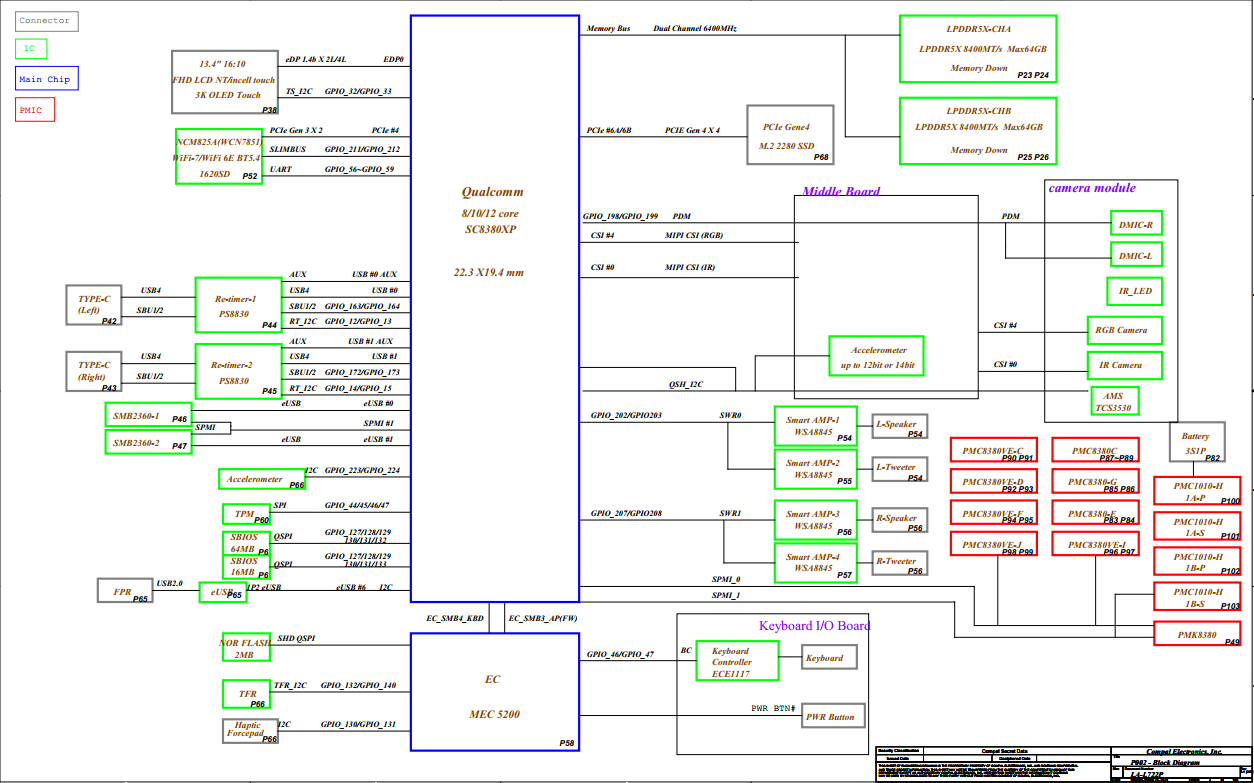Select the Smart AMP-2 WSA8845 block
Viewport: 1254px width, 783px height.
(816, 469)
